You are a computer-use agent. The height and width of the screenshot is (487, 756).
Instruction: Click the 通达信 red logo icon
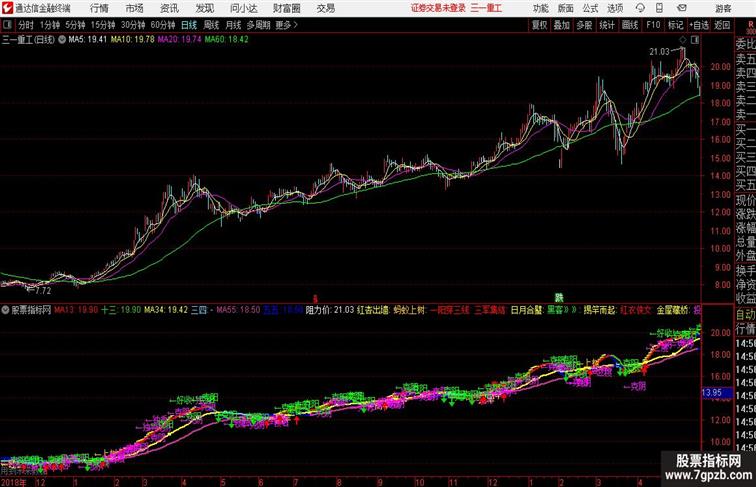pos(8,8)
